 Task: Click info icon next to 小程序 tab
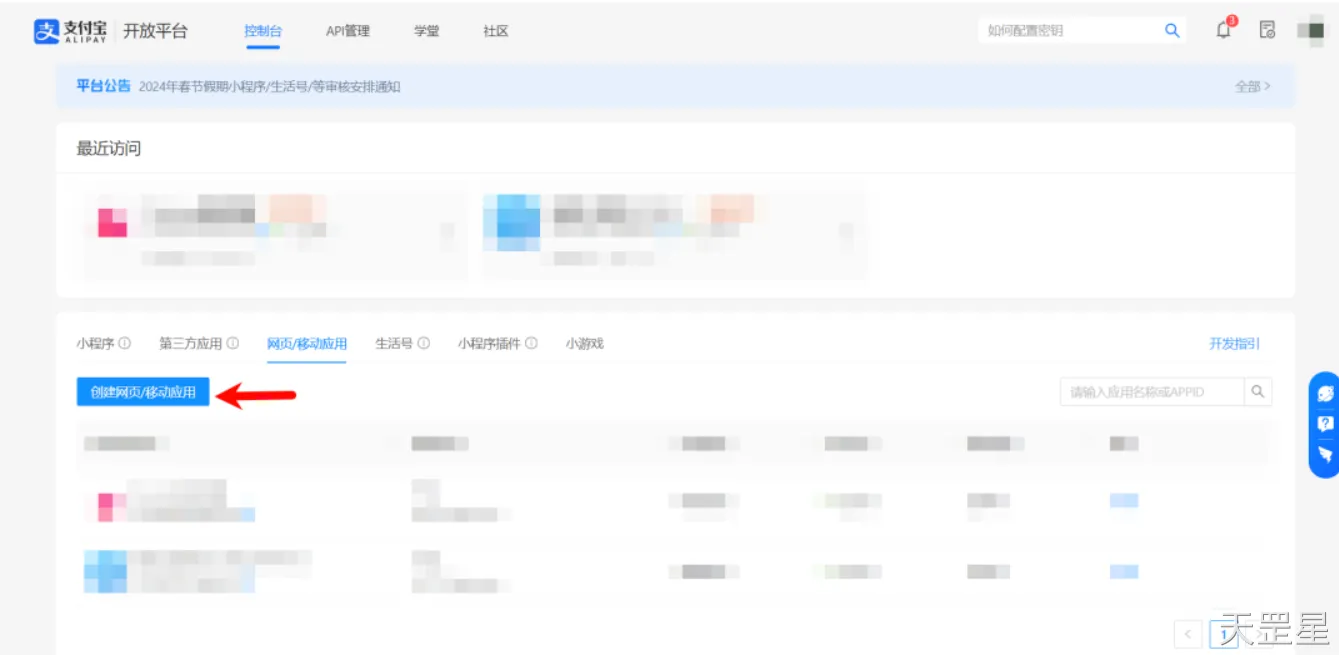125,343
